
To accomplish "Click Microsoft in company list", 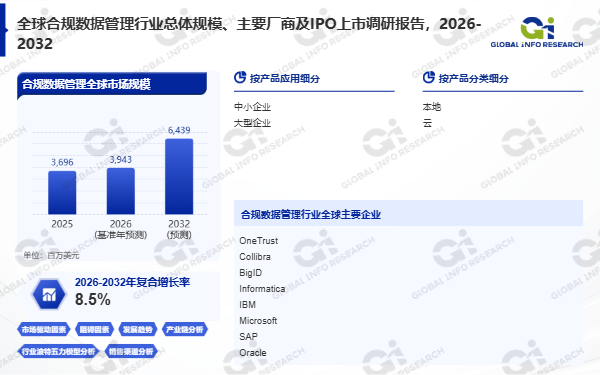I will (258, 321).
